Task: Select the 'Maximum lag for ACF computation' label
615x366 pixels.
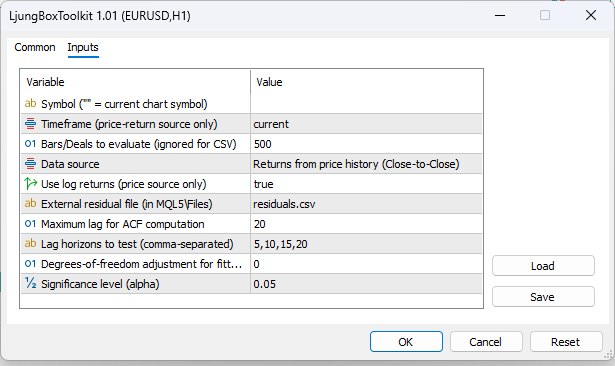Action: click(123, 224)
